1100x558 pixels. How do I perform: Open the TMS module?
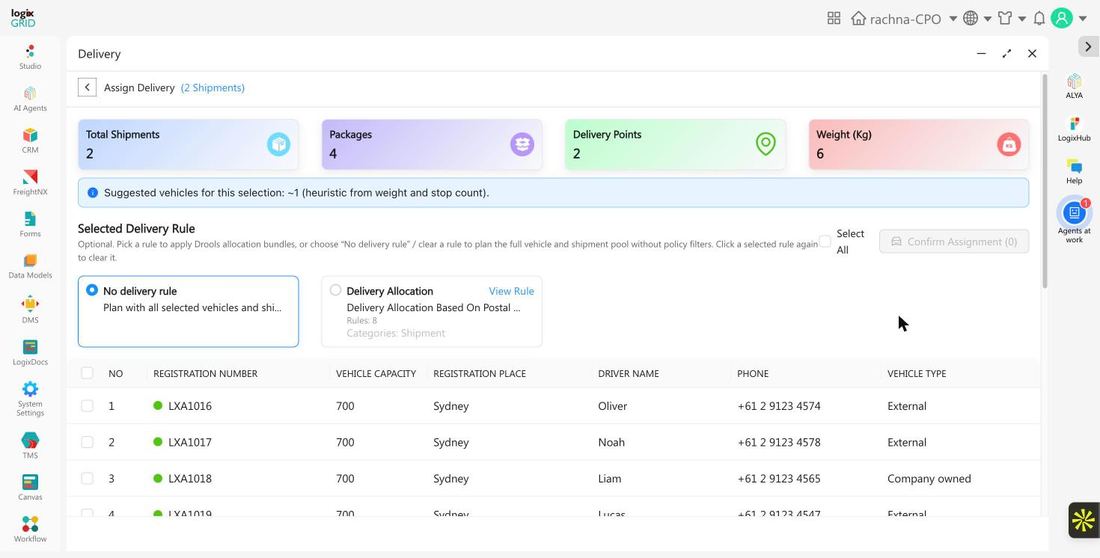click(30, 446)
